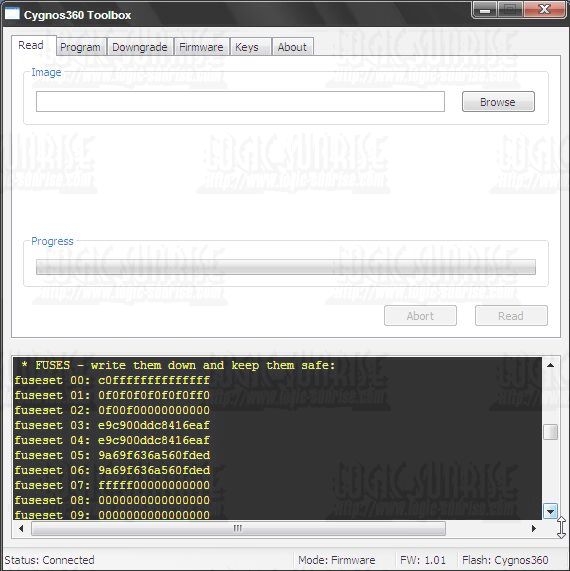Click the Browse button for image file
The width and height of the screenshot is (570, 571).
coord(498,102)
